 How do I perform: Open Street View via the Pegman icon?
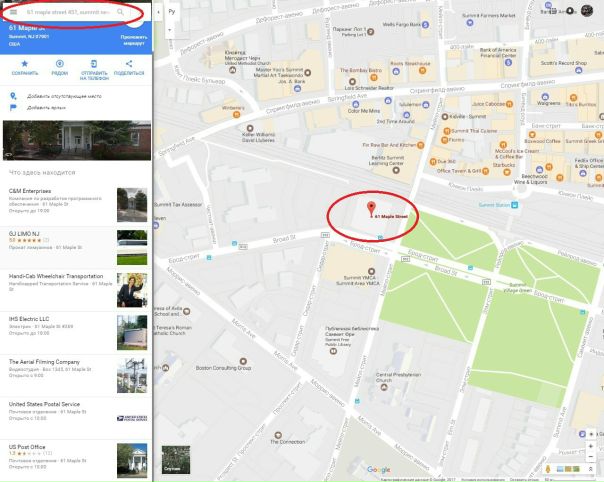[x=548, y=467]
